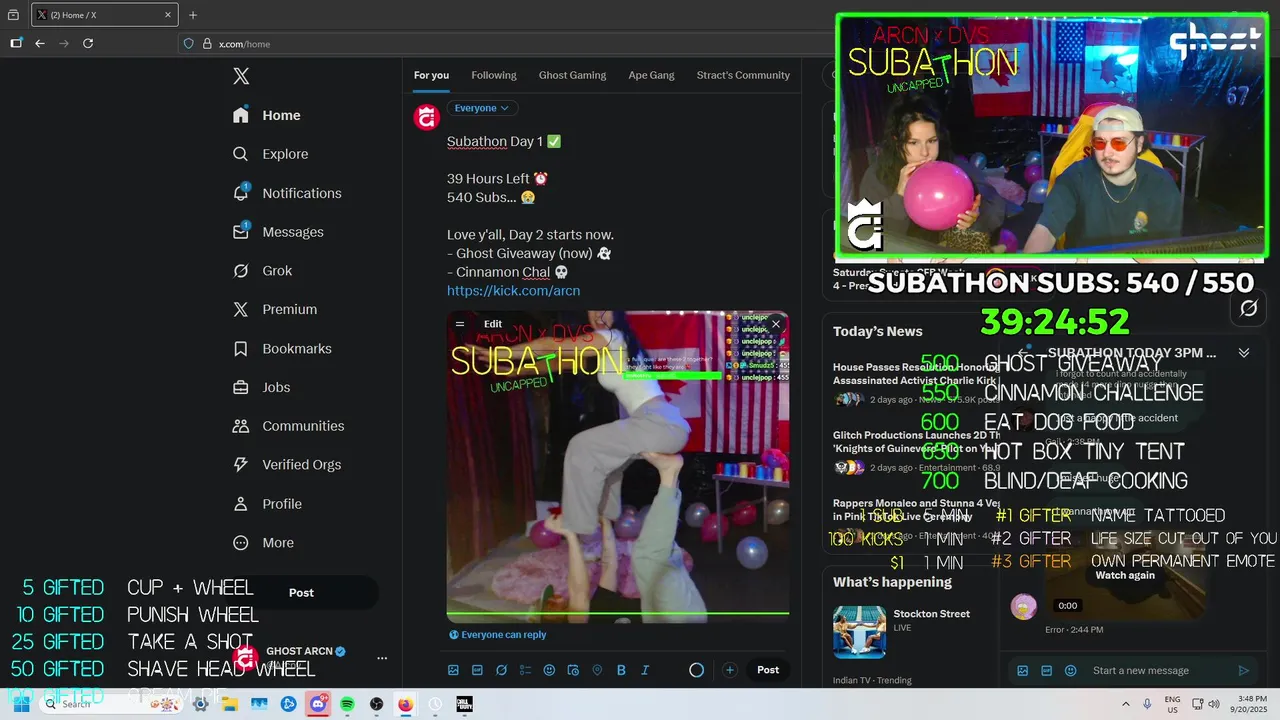The image size is (1280, 720).
Task: Open Explore in the sidebar
Action: pyautogui.click(x=271, y=154)
